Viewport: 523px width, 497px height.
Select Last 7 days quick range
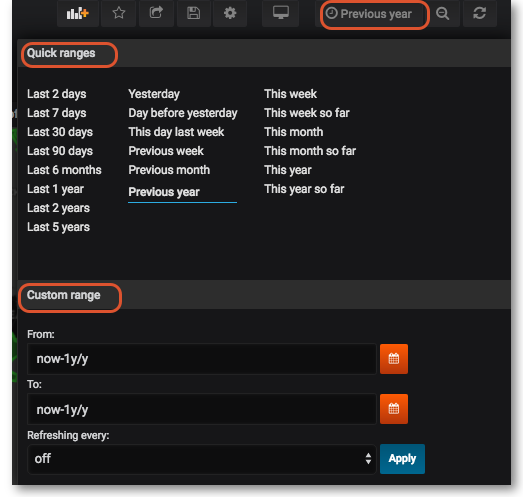coord(57,113)
